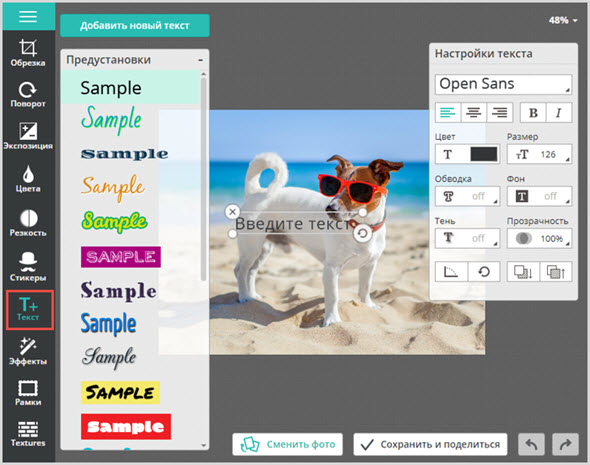This screenshot has height=465, width=590.
Task: Switch to the Резкость sharpness tab
Action: pyautogui.click(x=28, y=223)
